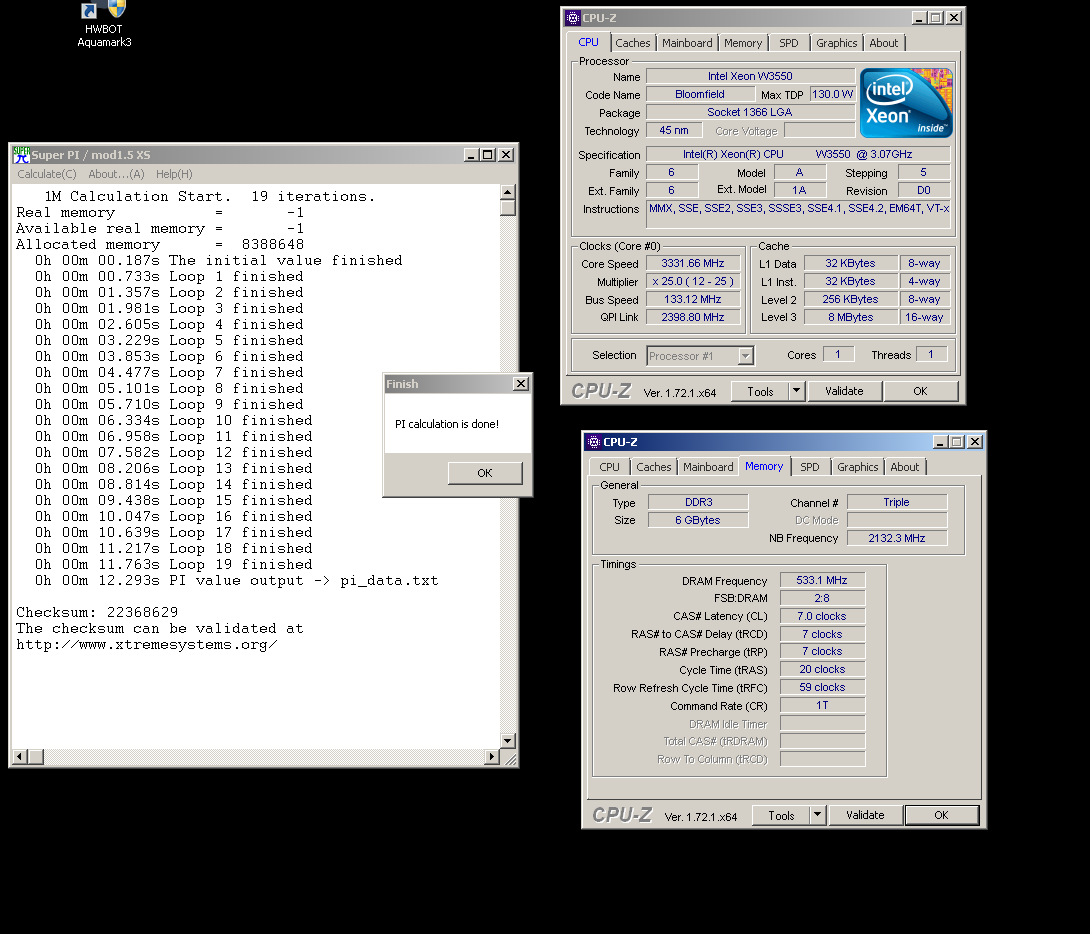Image resolution: width=1090 pixels, height=934 pixels.
Task: Switch to Memory tab in upper CPU-Z
Action: [x=743, y=43]
